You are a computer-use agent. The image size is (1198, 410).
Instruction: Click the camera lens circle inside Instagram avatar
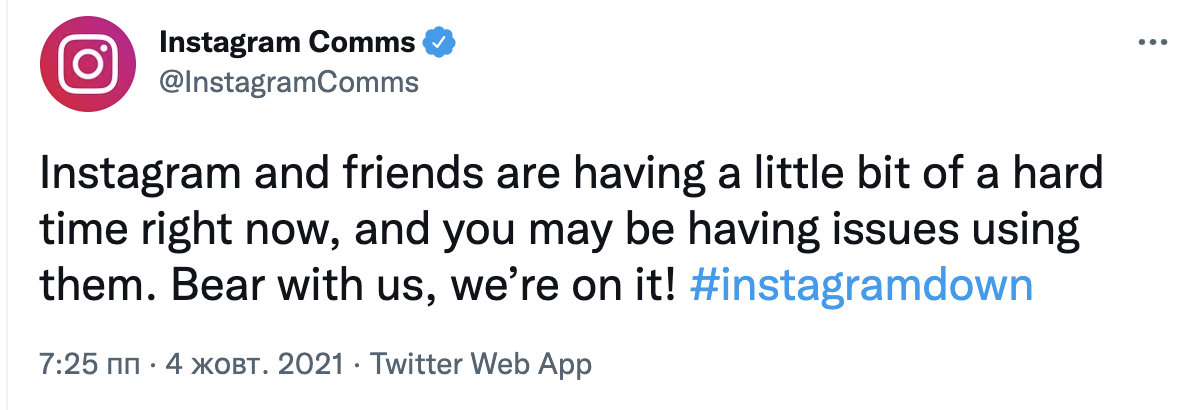pos(87,66)
